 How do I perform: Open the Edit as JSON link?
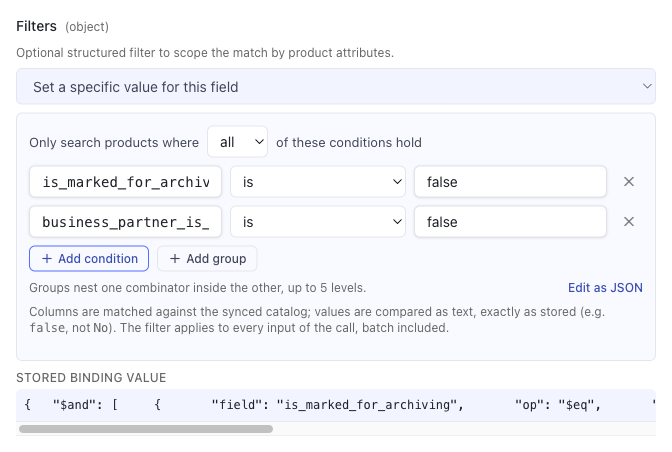605,287
